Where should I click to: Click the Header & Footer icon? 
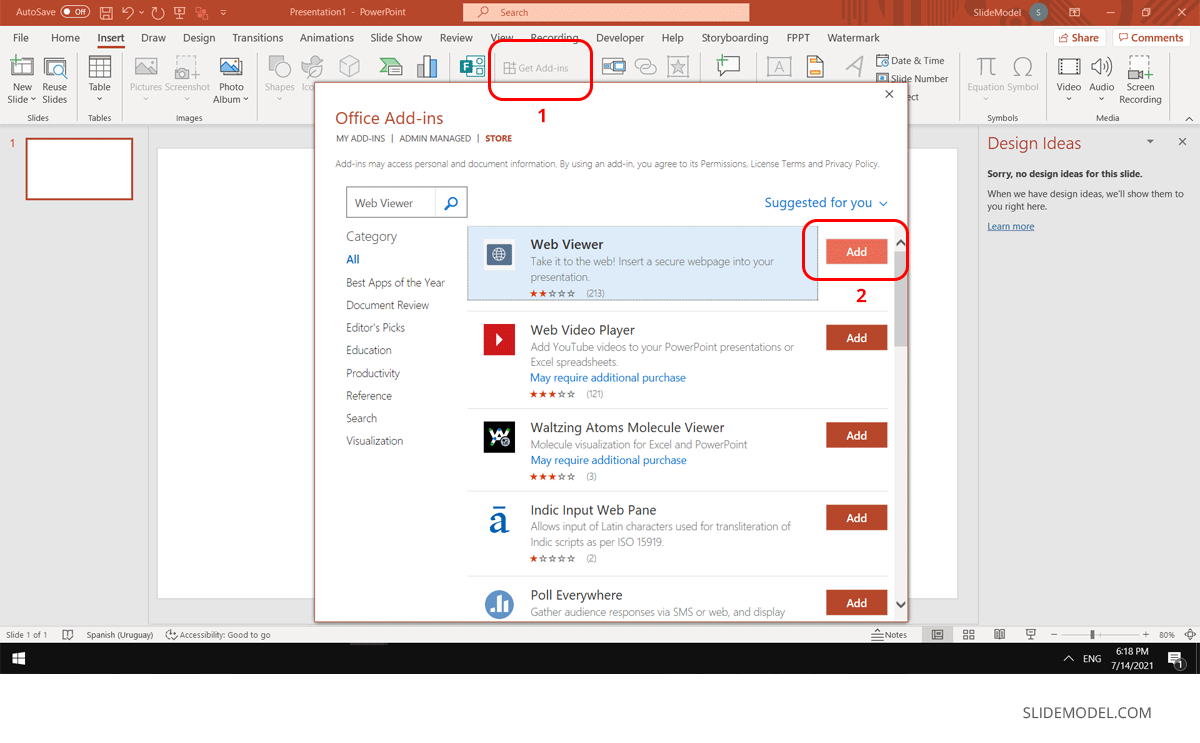pyautogui.click(x=815, y=67)
